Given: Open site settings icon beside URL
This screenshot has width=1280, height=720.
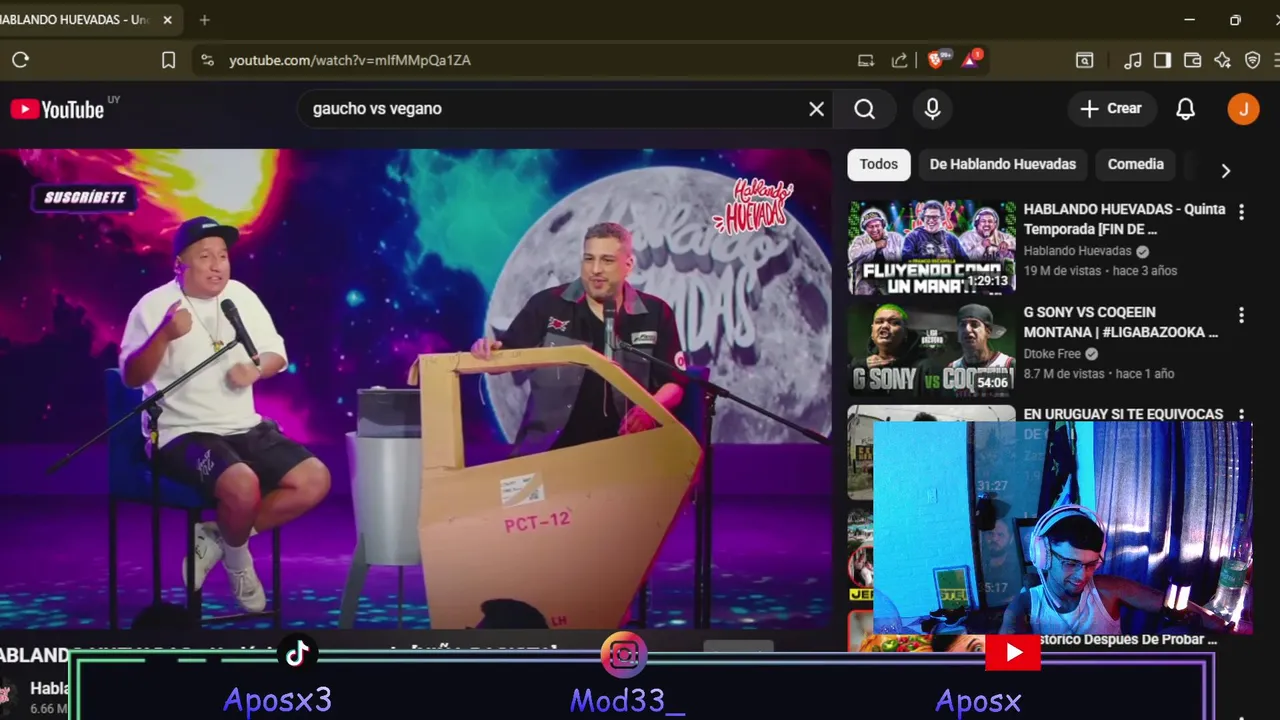Looking at the screenshot, I should pyautogui.click(x=207, y=60).
